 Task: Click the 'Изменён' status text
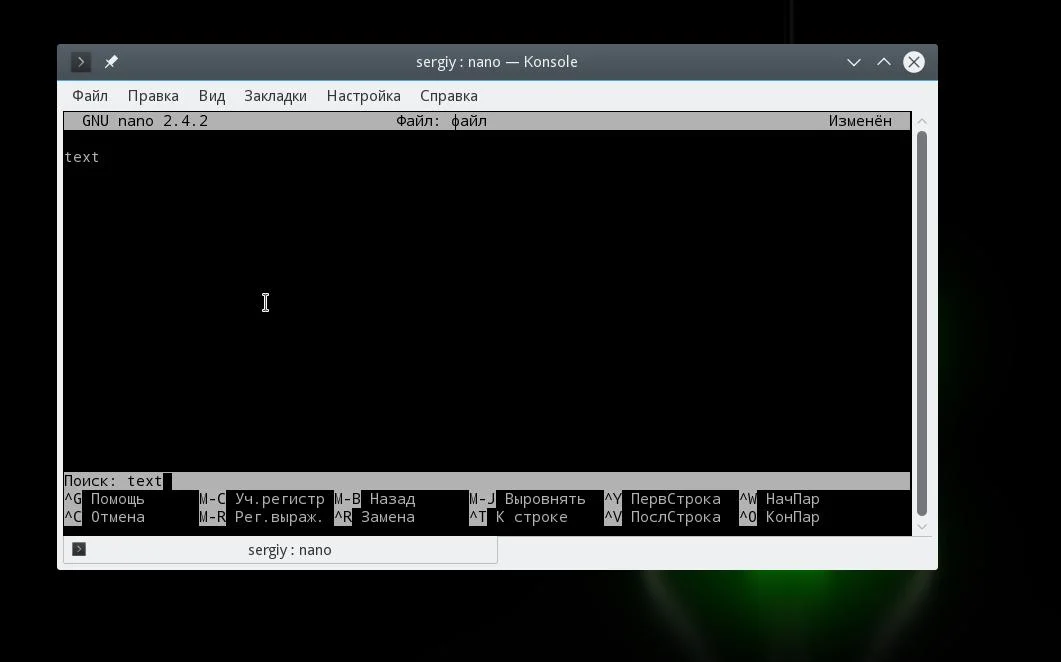tap(860, 121)
